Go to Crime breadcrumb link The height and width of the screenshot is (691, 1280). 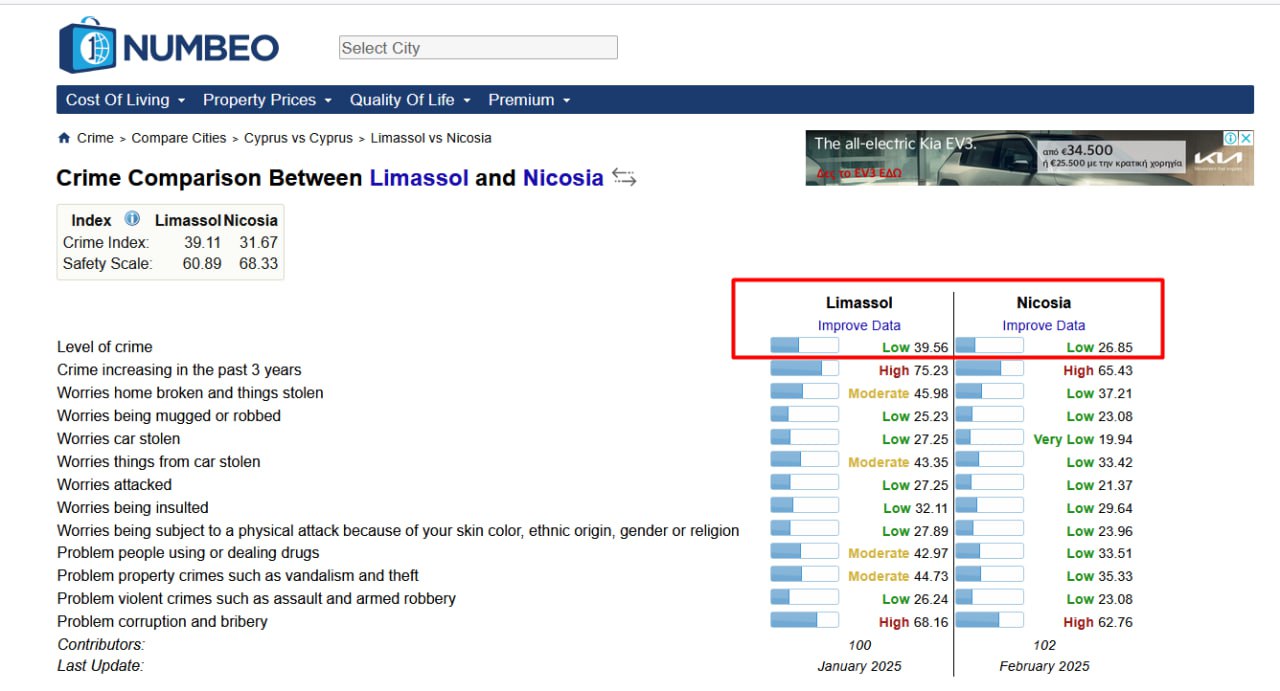coord(95,138)
